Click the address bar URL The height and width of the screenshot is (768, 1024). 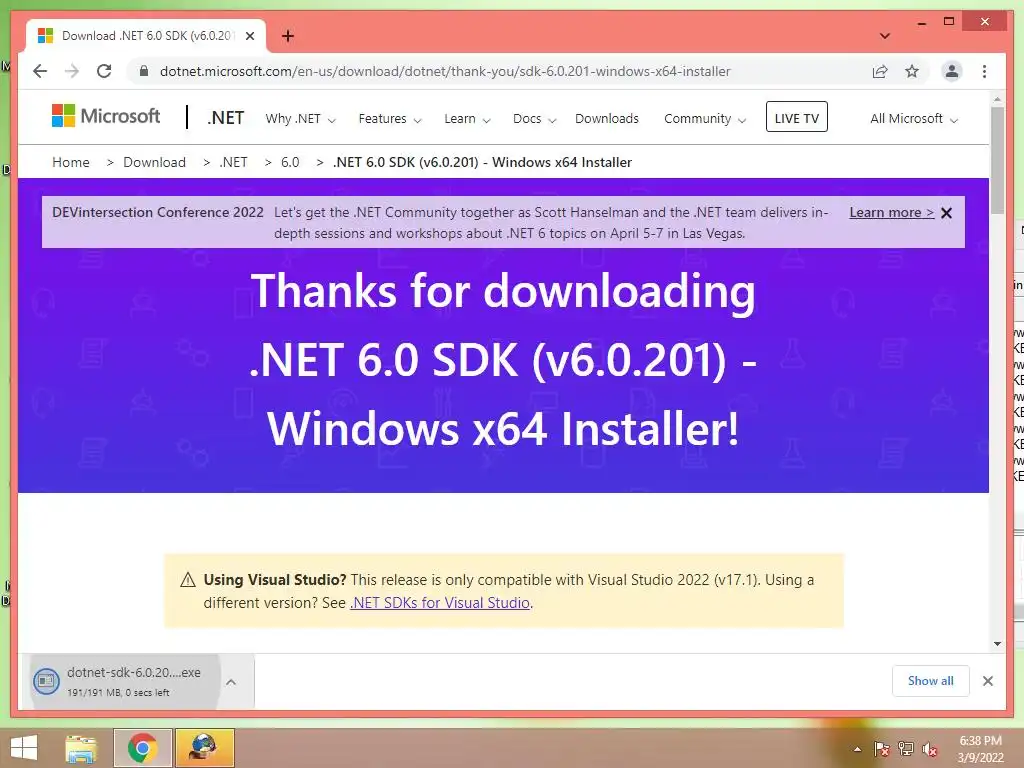pyautogui.click(x=445, y=71)
